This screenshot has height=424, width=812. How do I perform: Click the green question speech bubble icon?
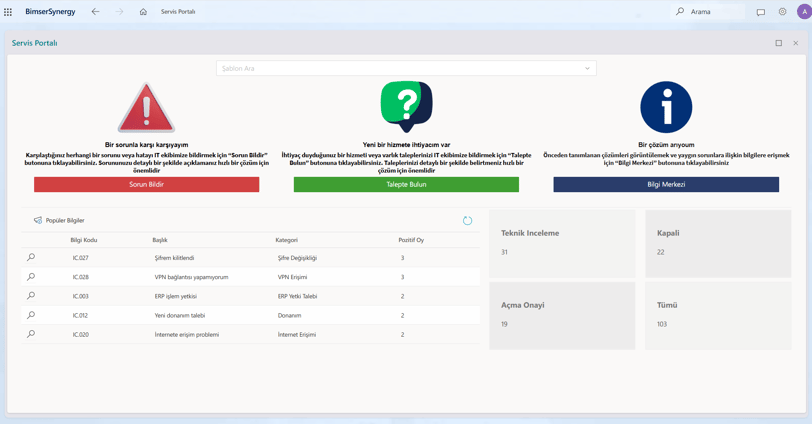[x=407, y=106]
